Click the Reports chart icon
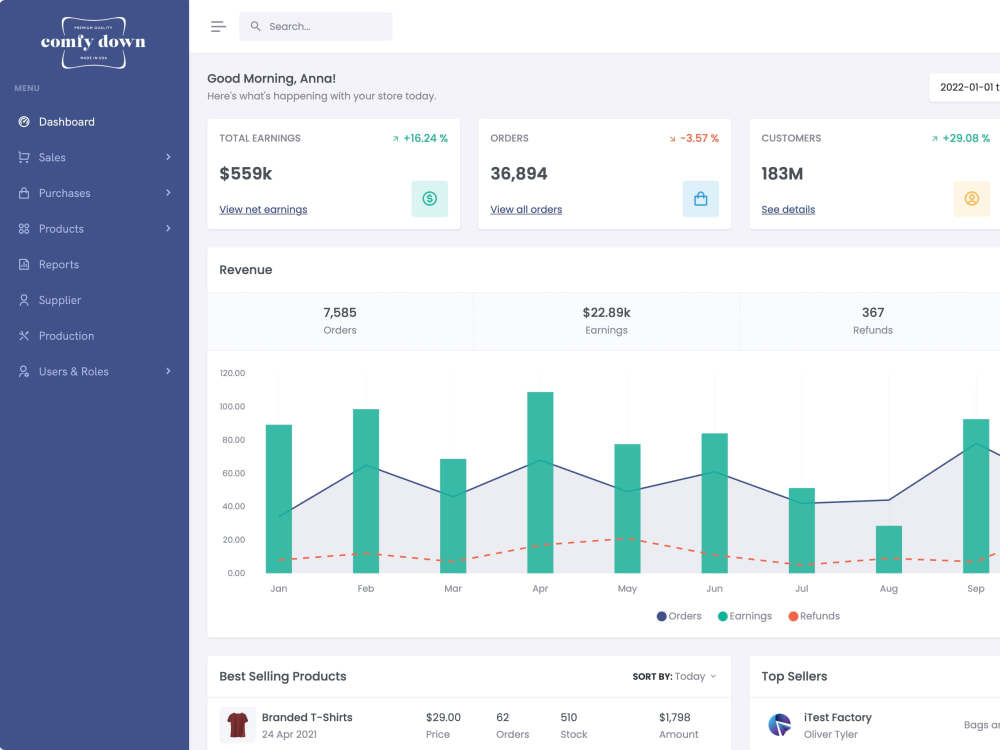The height and width of the screenshot is (750, 1000). 24,264
